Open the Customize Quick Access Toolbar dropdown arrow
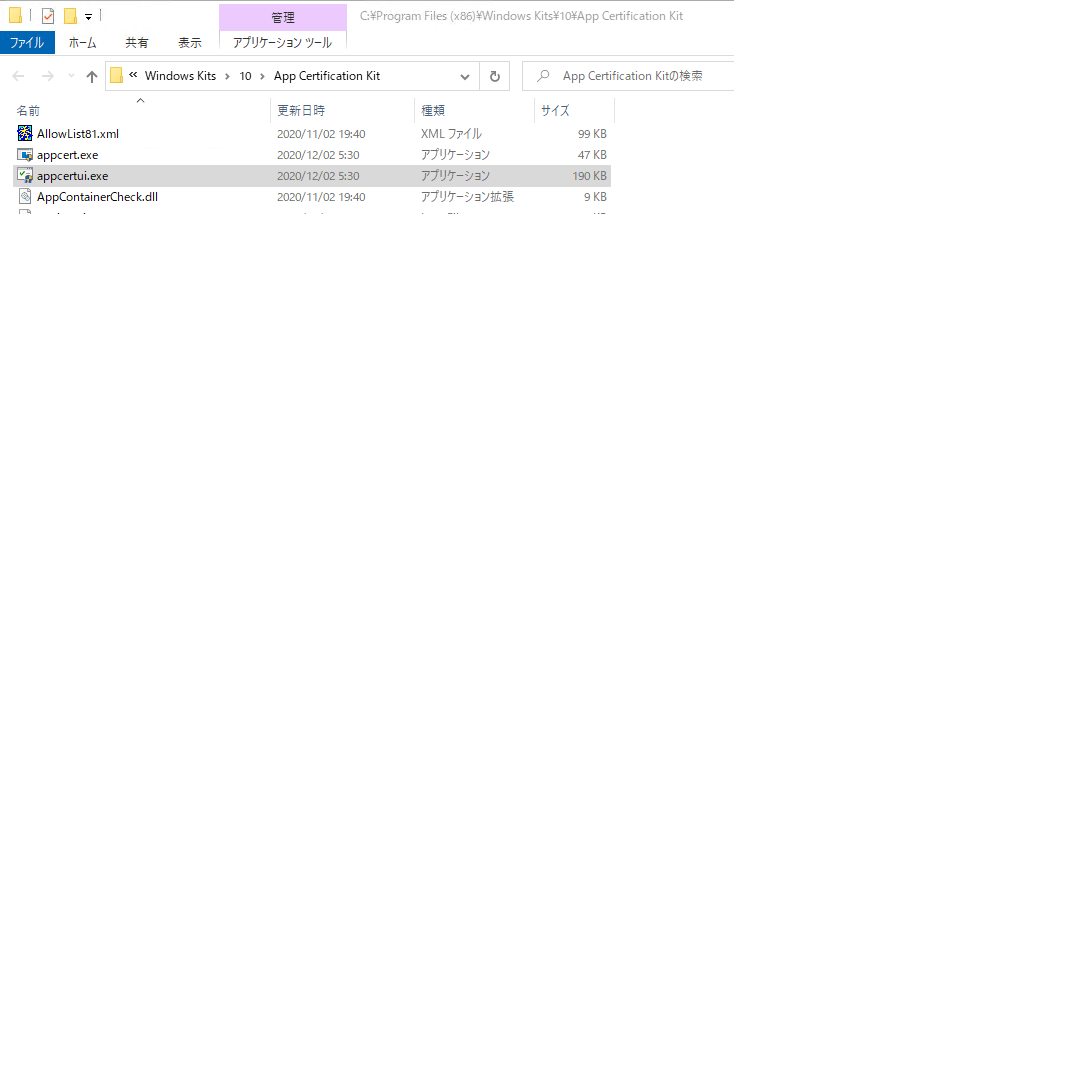The height and width of the screenshot is (1080, 1080). 88,17
